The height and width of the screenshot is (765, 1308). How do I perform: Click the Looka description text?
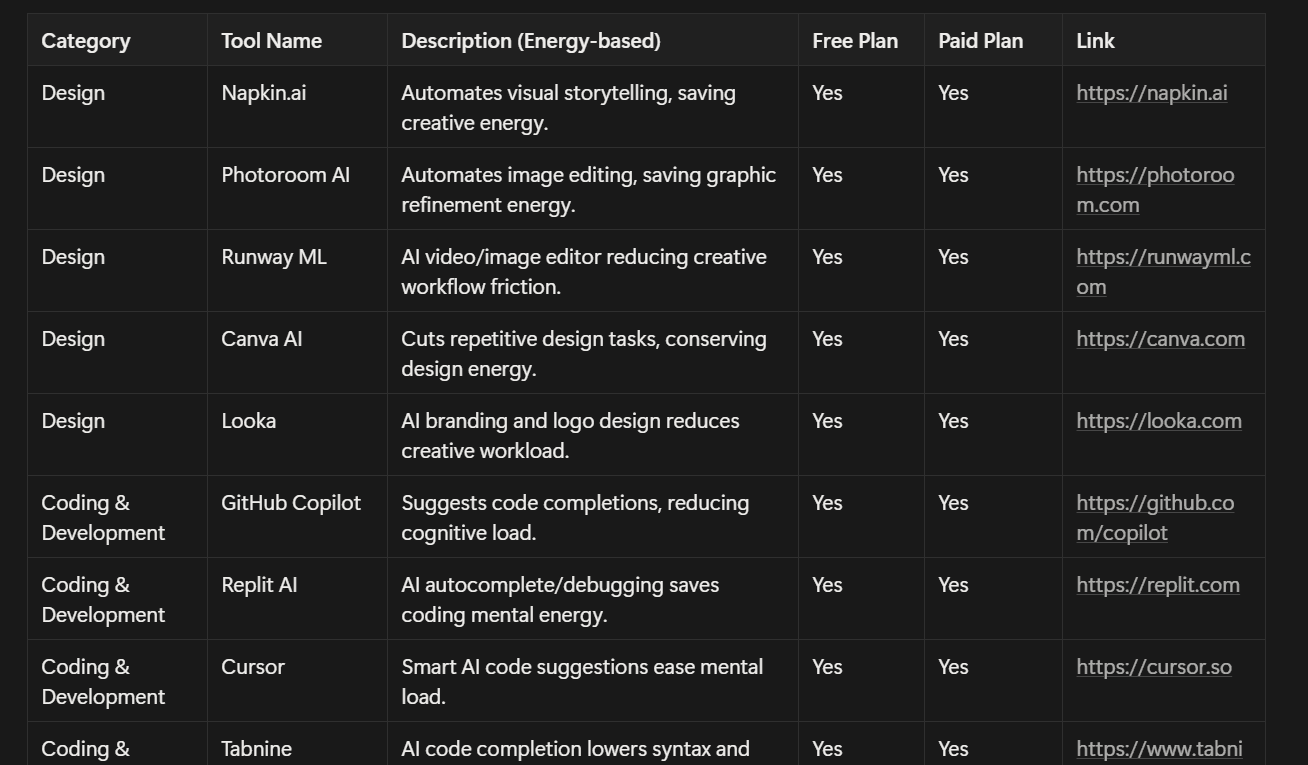coord(570,435)
